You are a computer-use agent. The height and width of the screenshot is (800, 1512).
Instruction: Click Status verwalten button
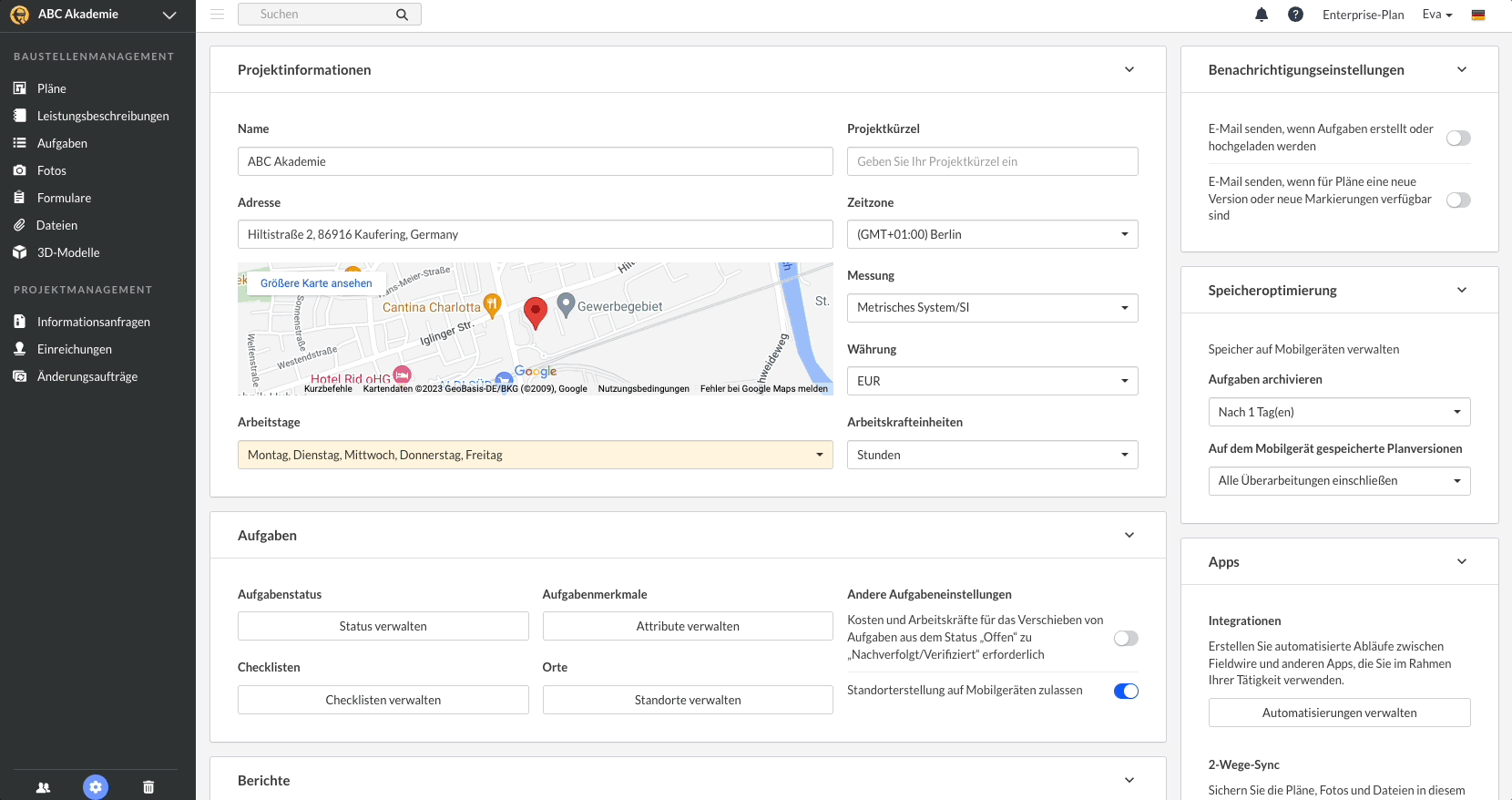(x=383, y=626)
